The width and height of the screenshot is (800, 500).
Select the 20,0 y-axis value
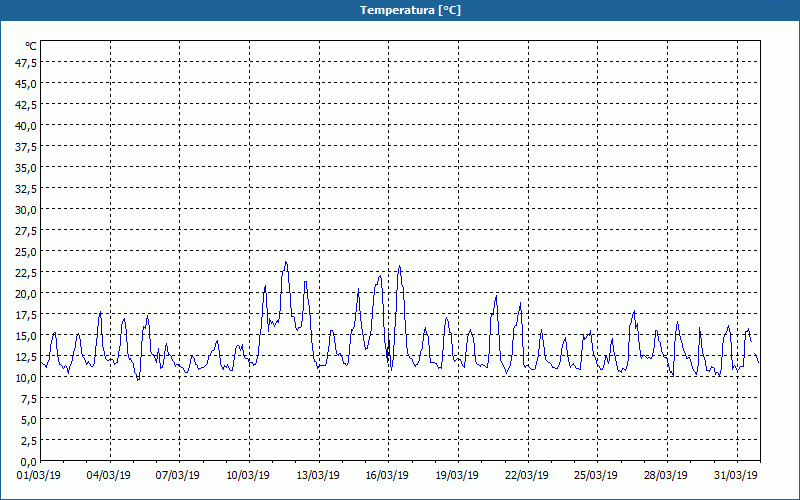[x=26, y=294]
